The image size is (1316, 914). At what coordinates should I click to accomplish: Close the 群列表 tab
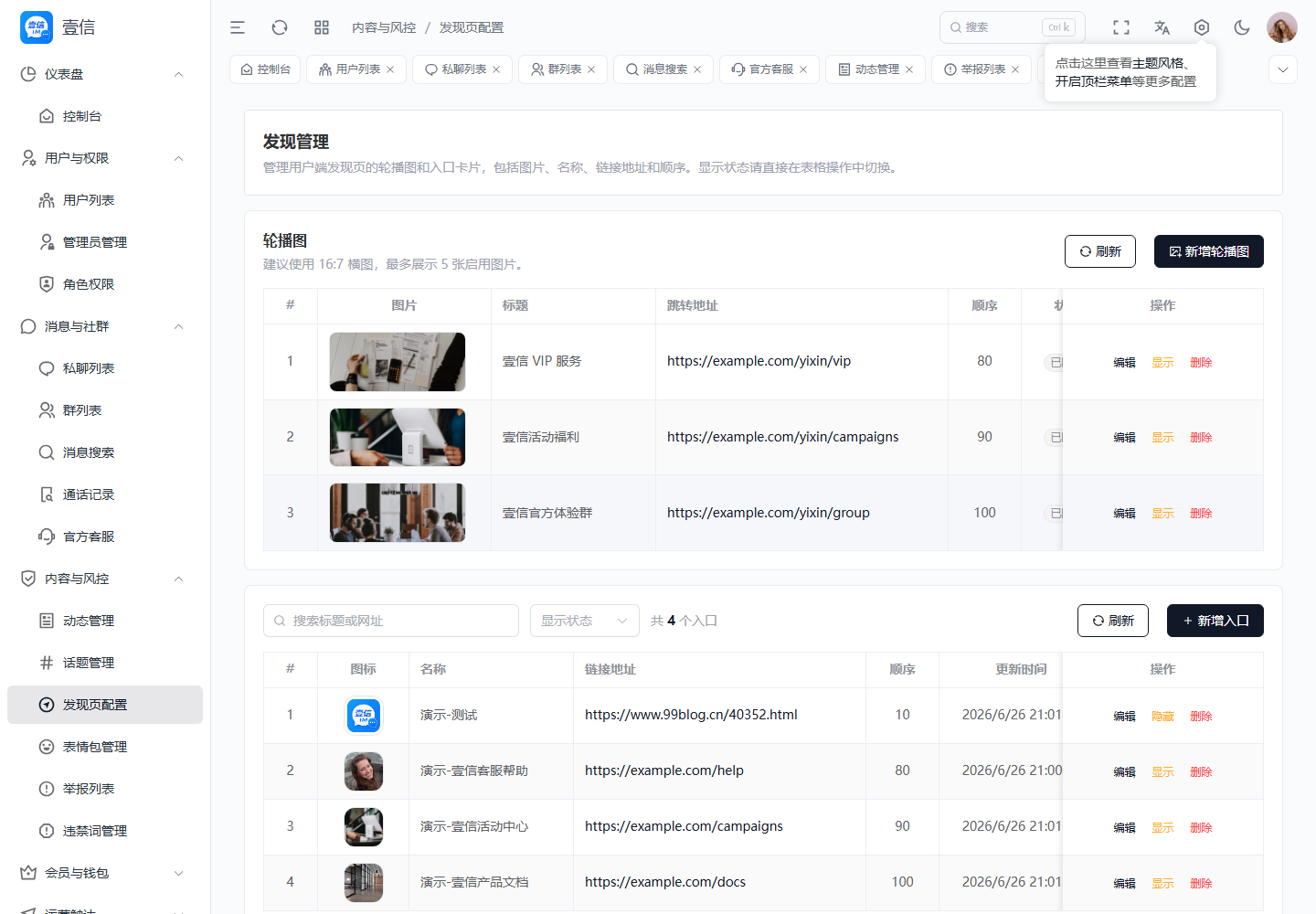coord(591,69)
